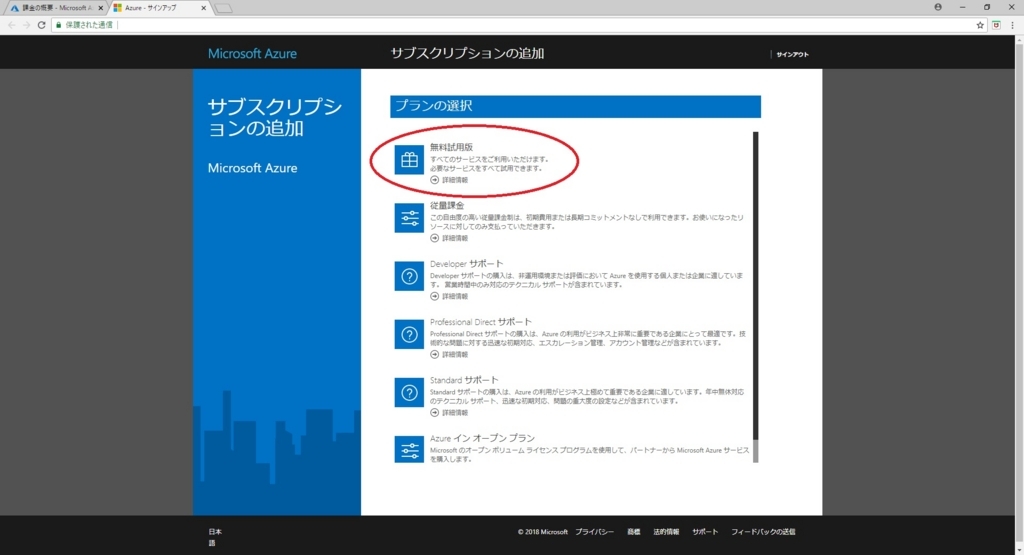Open 詳細情報 under 従量課金

pyautogui.click(x=449, y=238)
